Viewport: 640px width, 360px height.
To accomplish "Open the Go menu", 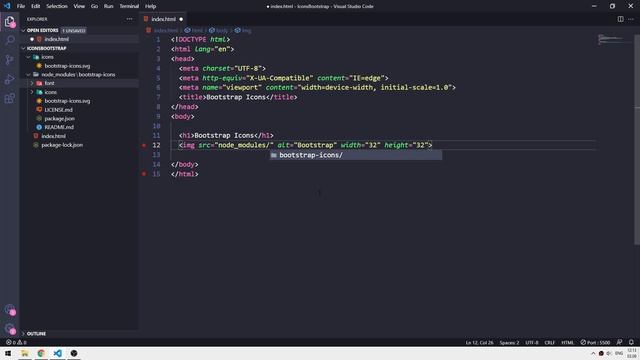I will (x=94, y=6).
